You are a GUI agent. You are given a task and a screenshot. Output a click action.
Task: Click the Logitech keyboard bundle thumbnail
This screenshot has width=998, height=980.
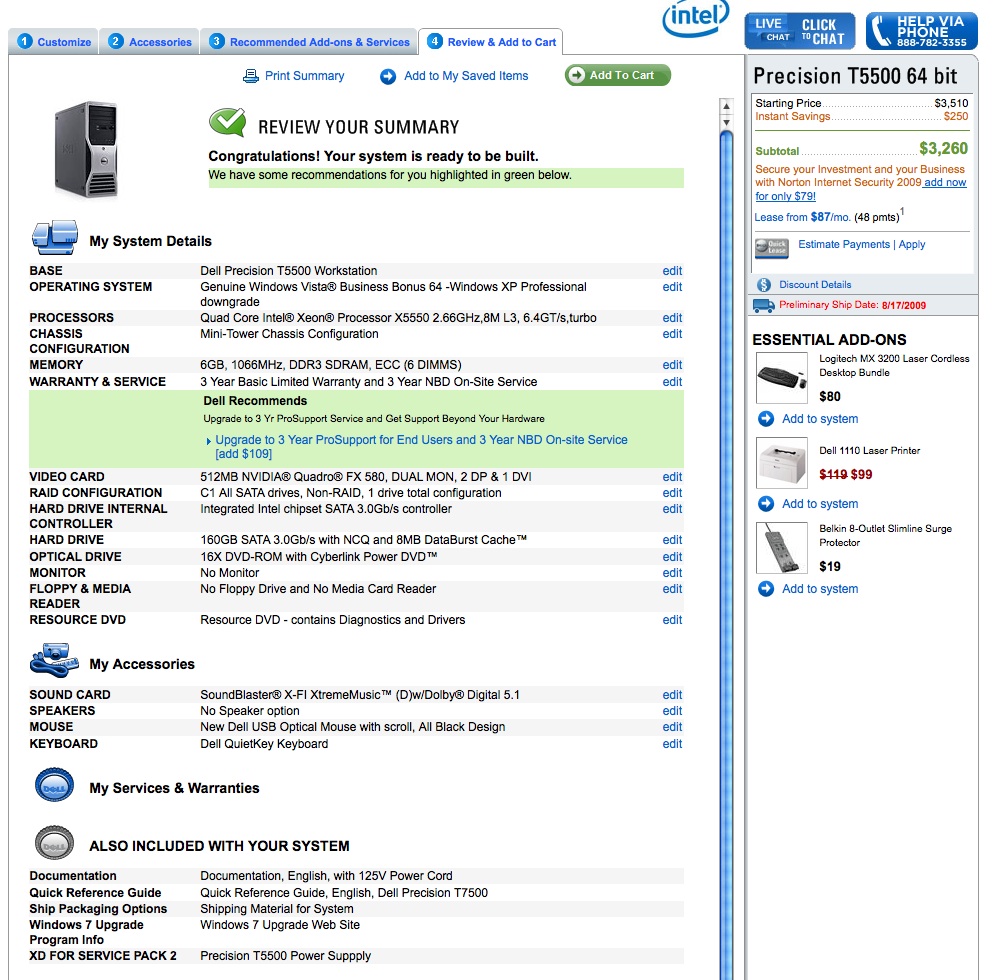click(782, 378)
